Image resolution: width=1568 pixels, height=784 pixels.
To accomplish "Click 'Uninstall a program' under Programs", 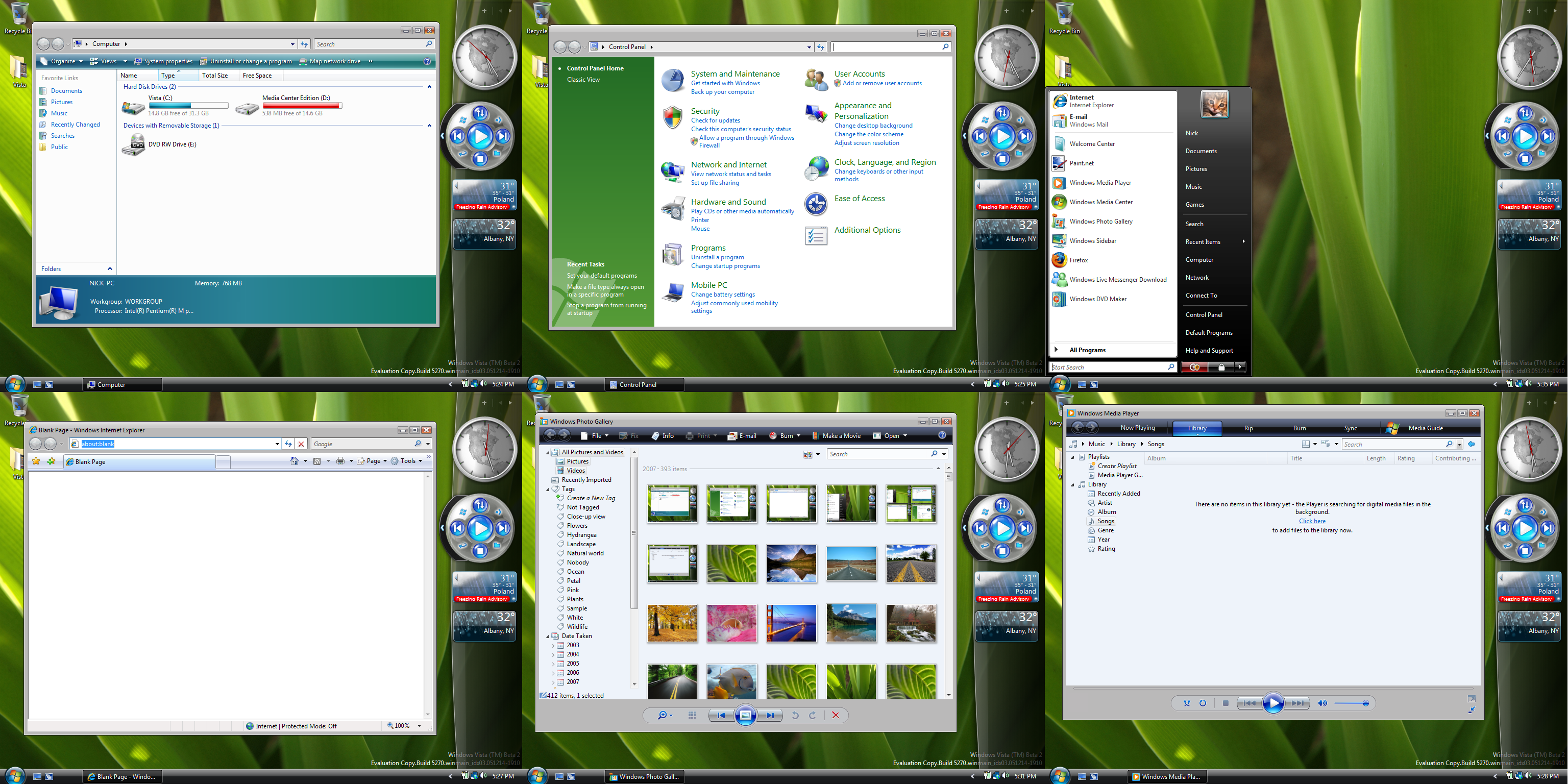I will 717,257.
